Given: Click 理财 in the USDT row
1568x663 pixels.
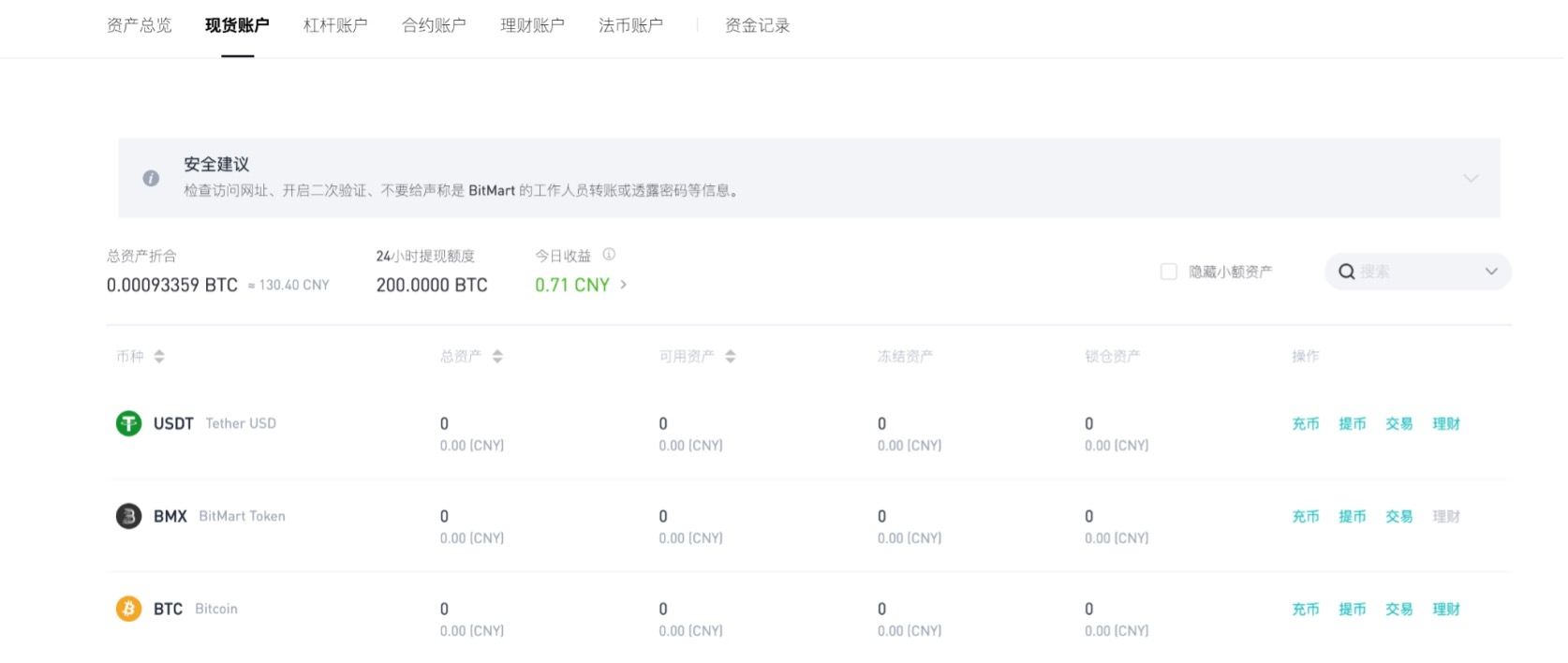Looking at the screenshot, I should pyautogui.click(x=1445, y=424).
